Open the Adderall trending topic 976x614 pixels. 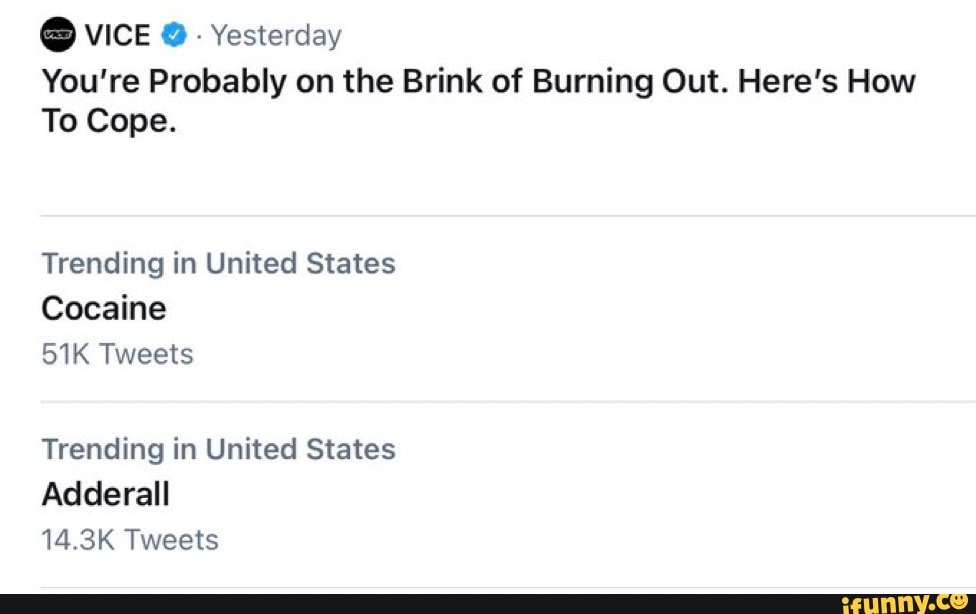click(x=105, y=495)
